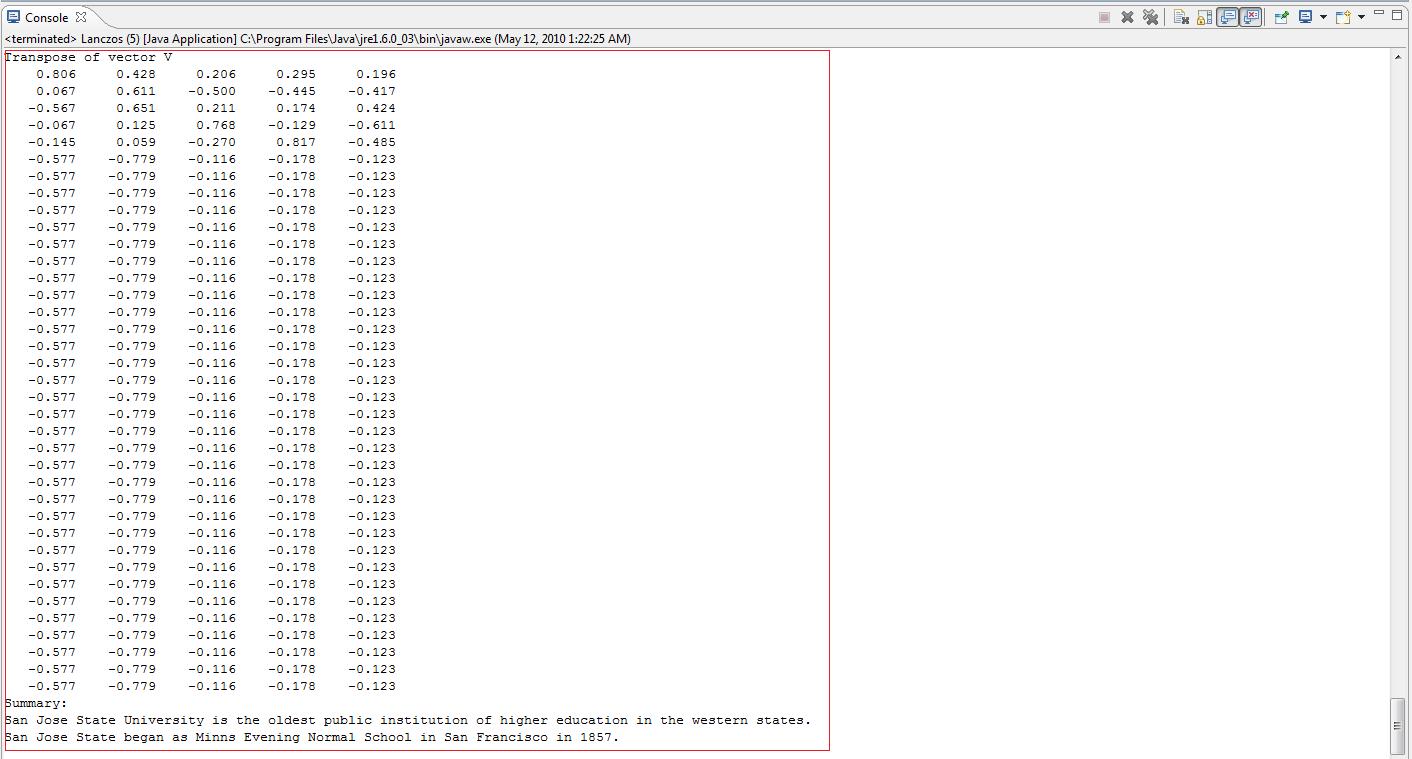Click the 'Transpose of vector V' line
This screenshot has height=759, width=1412.
pos(88,57)
